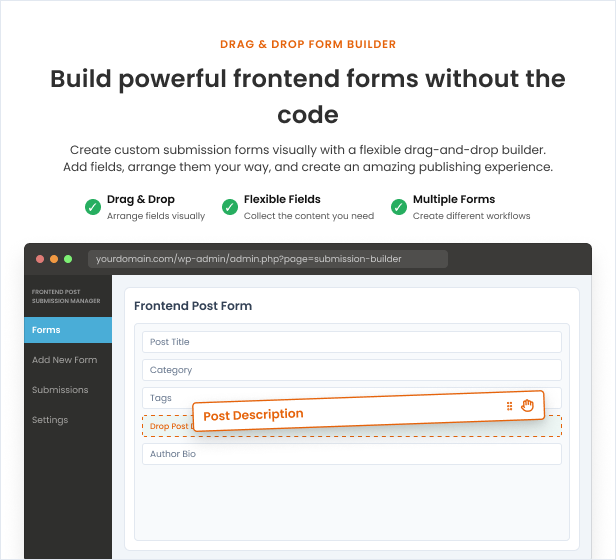616x560 pixels.
Task: Click the green checkmark beside Multiple Forms
Action: 399,207
